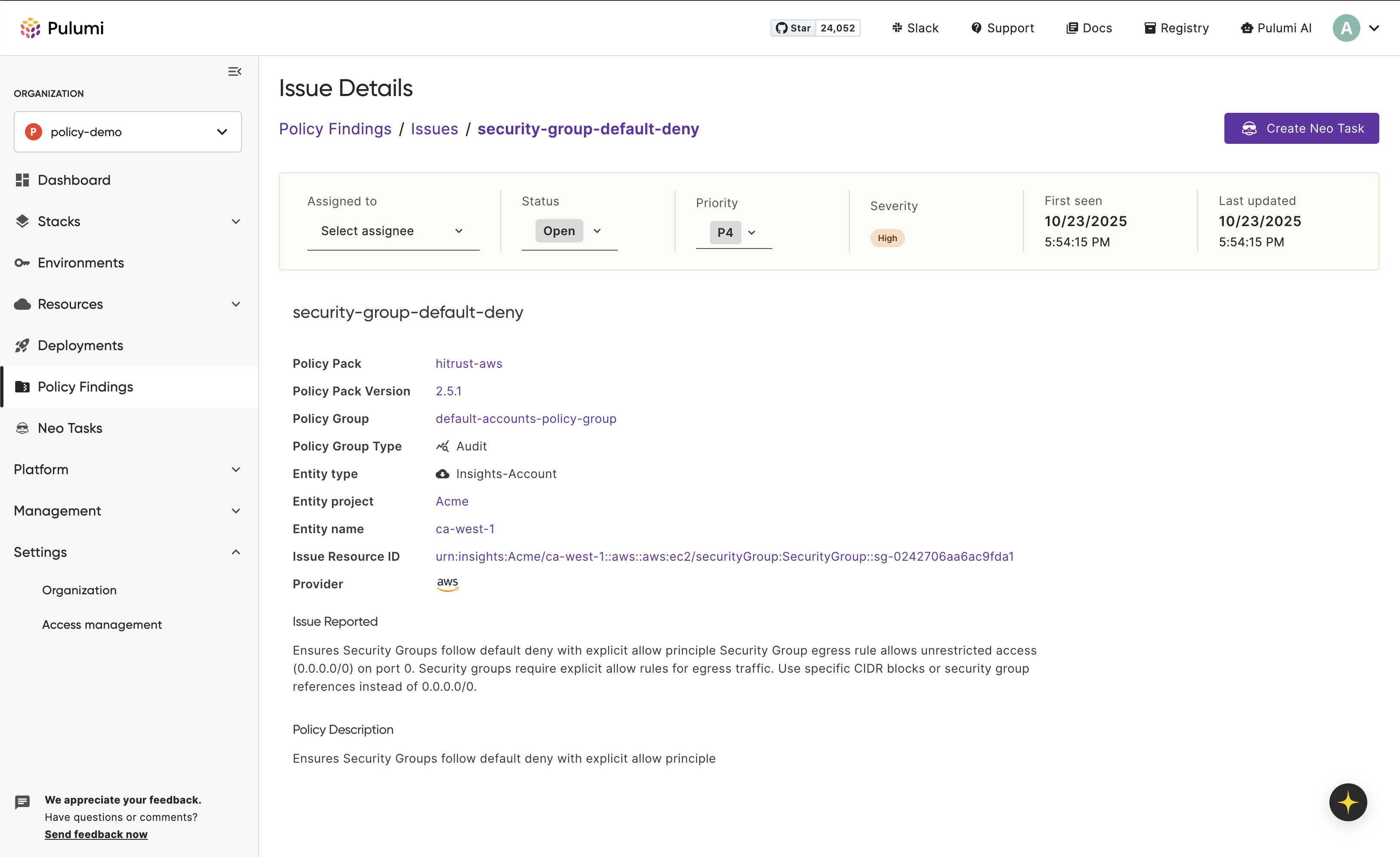Screen dimensions: 1400x857
Task: Click the Pulumi AI sparkle icon bottom right
Action: (1348, 802)
